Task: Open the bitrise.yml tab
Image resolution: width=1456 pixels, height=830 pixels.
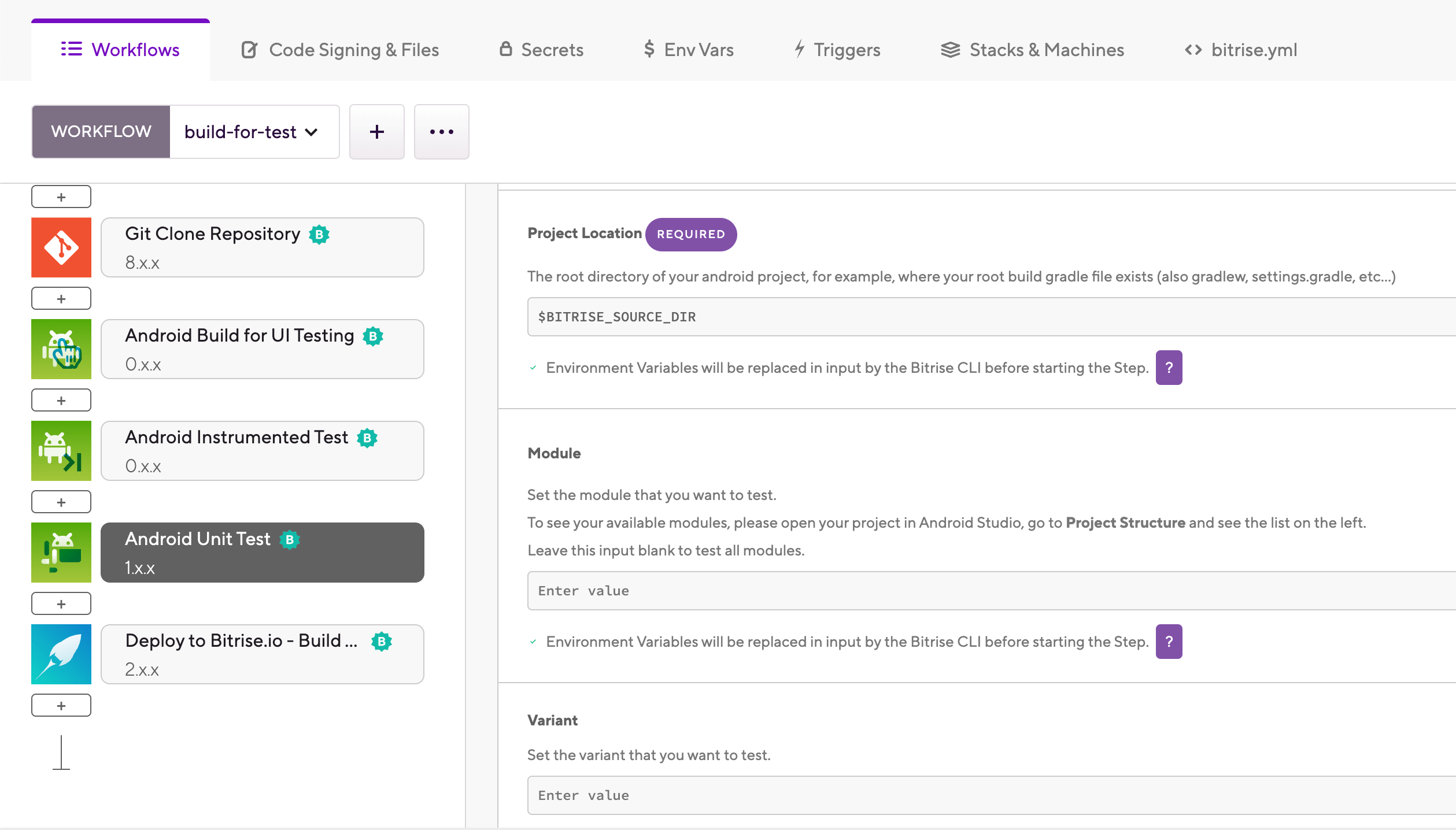Action: pyautogui.click(x=1240, y=50)
